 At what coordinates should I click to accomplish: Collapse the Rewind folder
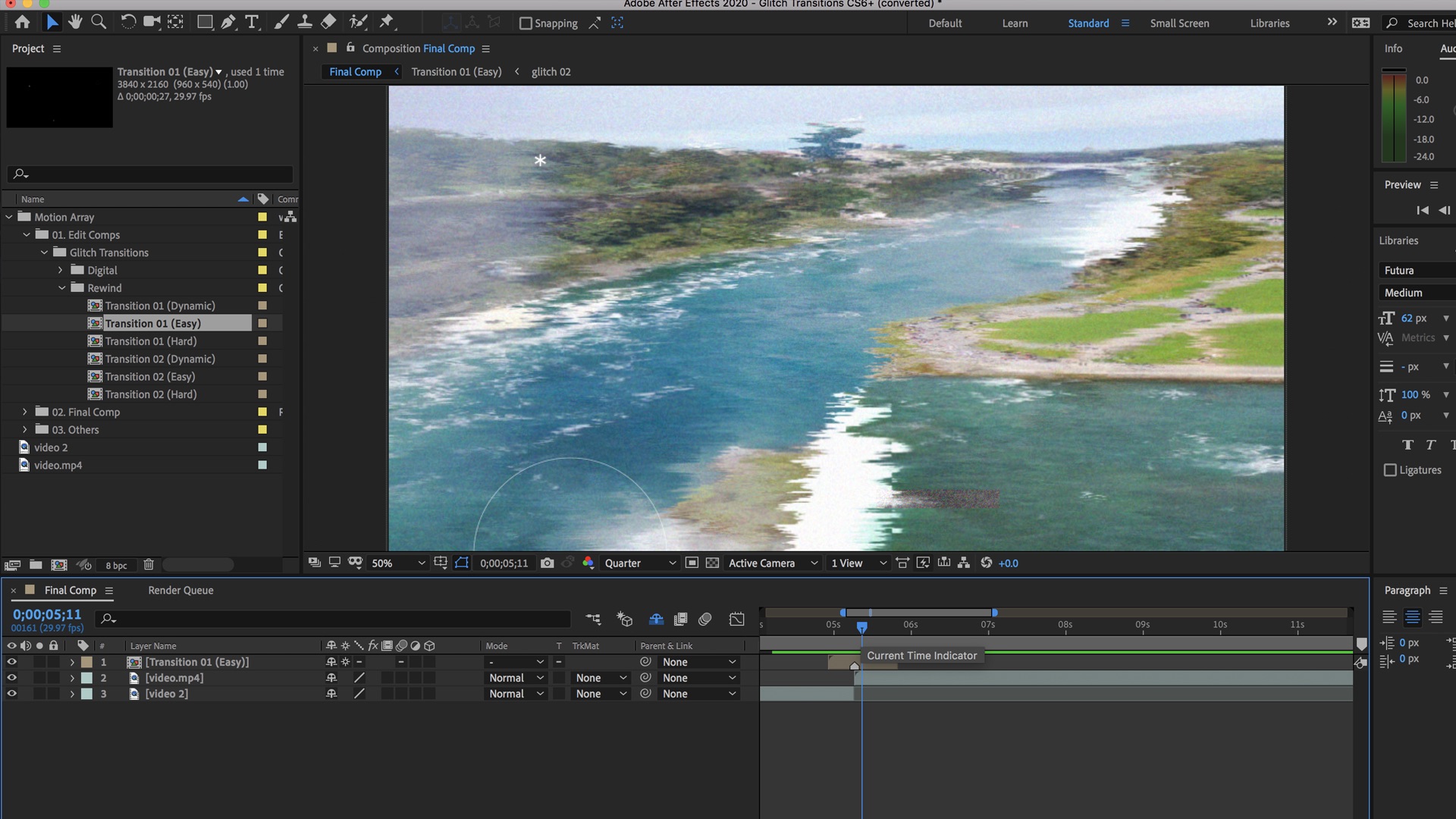(63, 287)
